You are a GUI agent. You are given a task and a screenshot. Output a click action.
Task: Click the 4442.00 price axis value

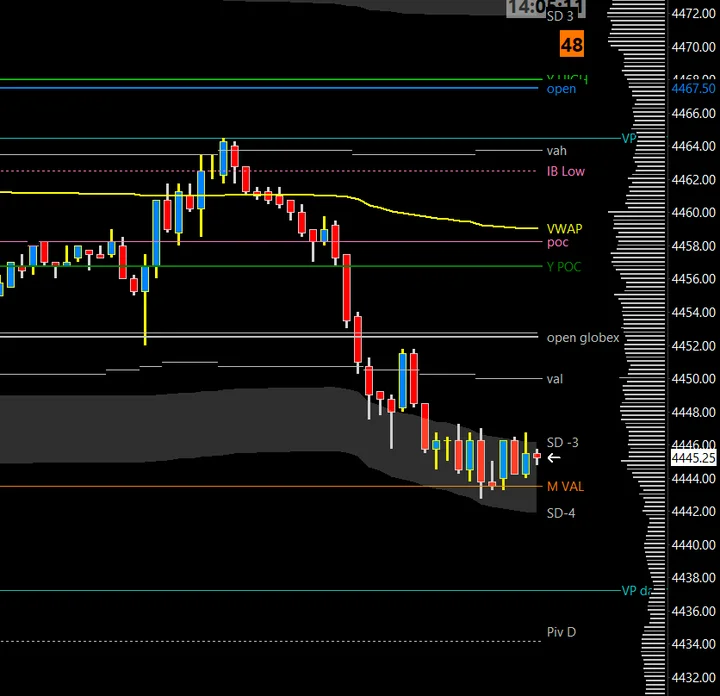pyautogui.click(x=693, y=511)
